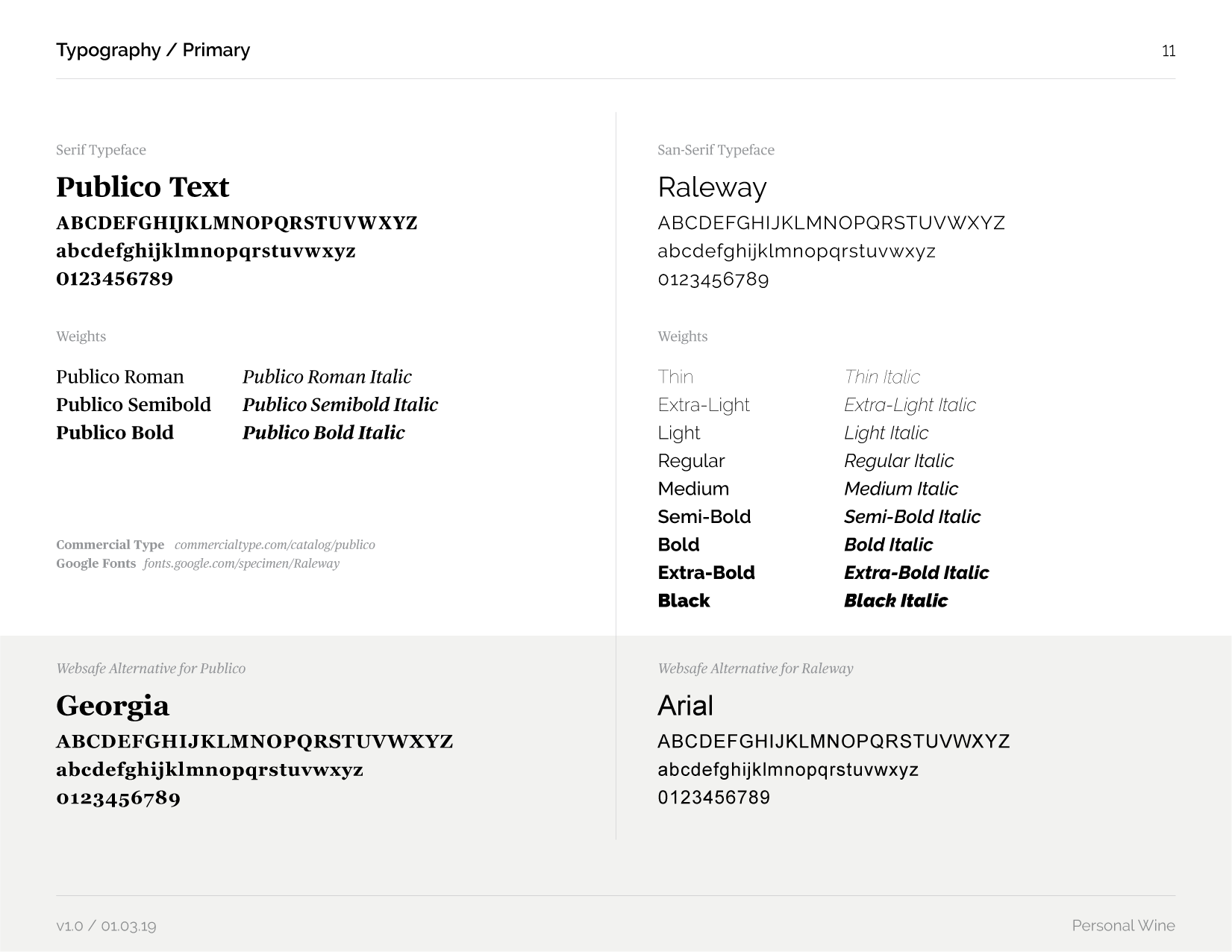This screenshot has height=952, width=1232.
Task: Click the Personal Wine footer text
Action: click(1123, 926)
